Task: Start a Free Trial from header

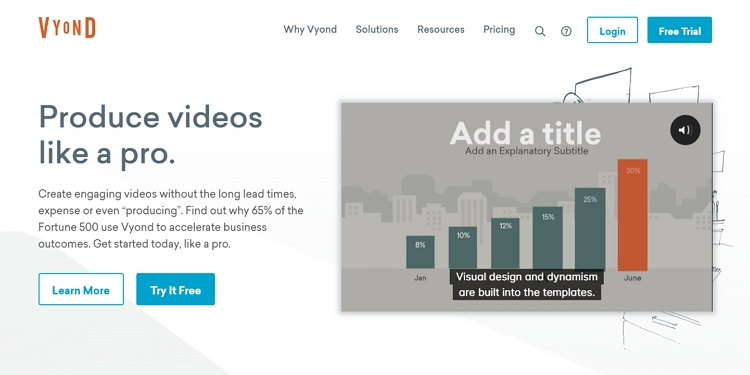Action: 680,30
